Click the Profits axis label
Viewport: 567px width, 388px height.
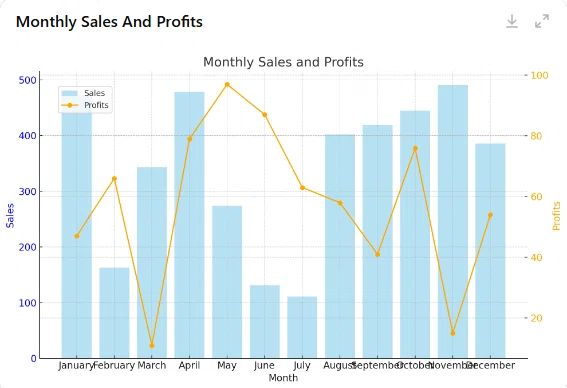556,216
